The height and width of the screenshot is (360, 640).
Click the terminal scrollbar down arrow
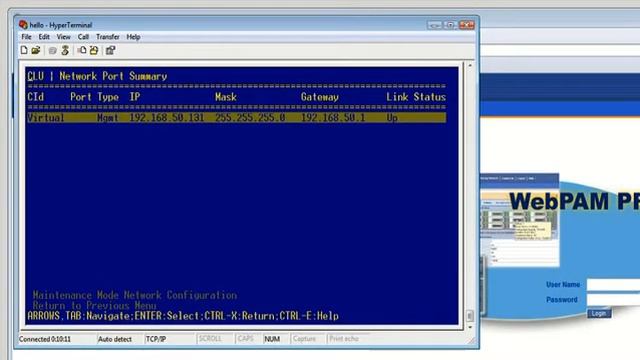pyautogui.click(x=470, y=327)
